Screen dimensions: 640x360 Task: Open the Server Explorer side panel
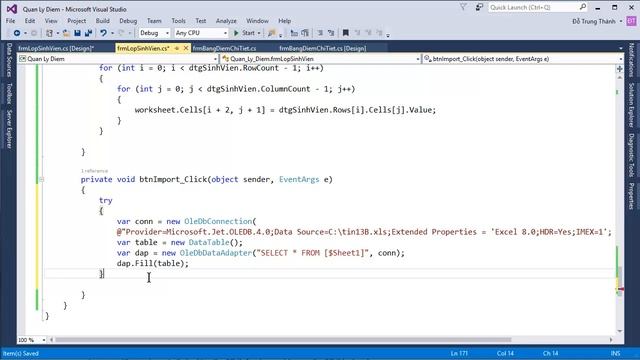tap(9, 129)
